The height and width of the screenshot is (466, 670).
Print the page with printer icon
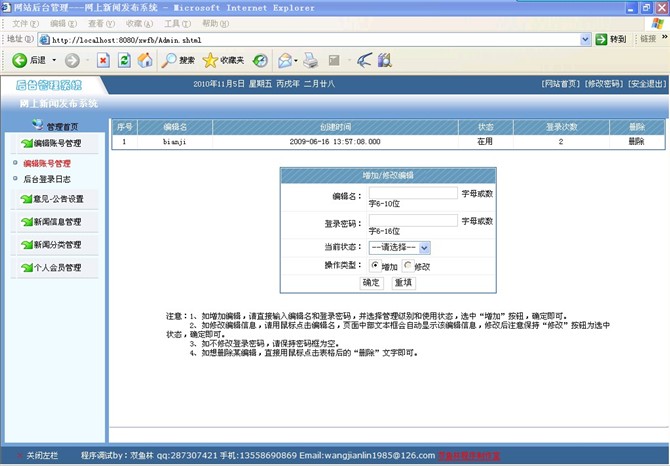311,60
